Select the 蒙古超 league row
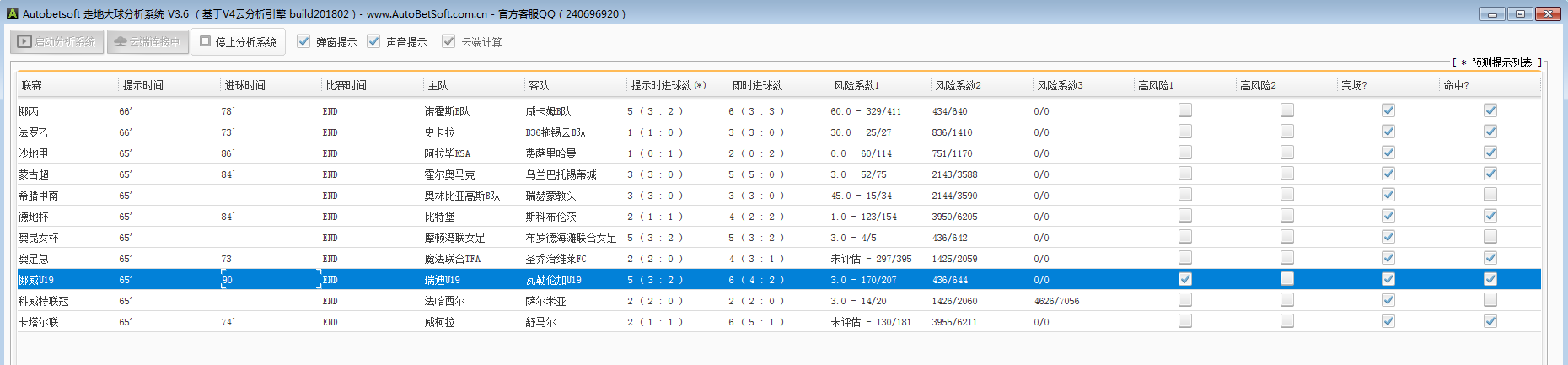This screenshot has height=365, width=1568. point(34,174)
